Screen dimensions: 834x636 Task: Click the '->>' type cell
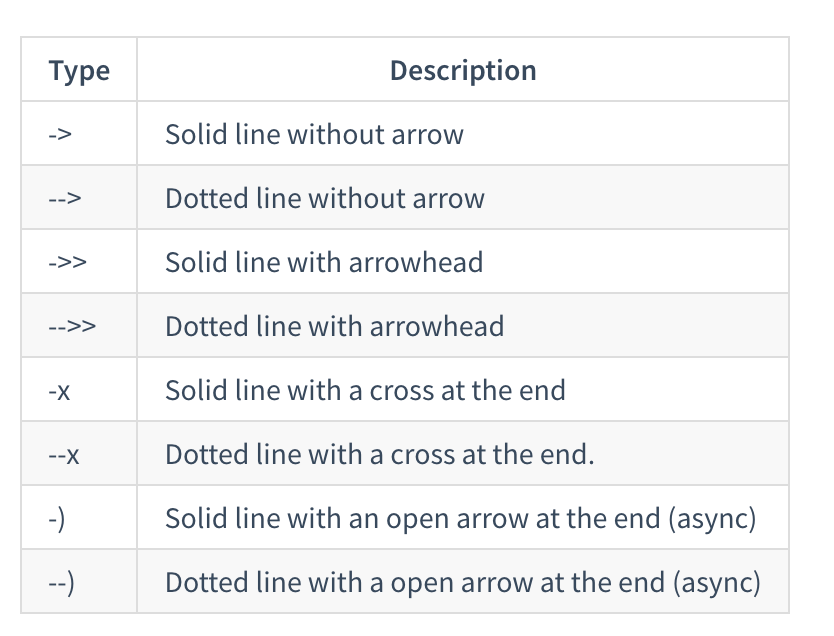click(67, 263)
